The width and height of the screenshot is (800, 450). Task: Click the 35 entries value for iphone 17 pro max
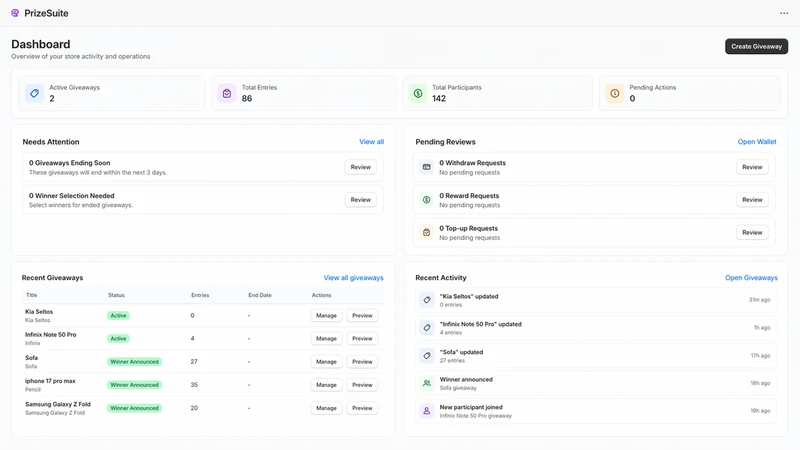click(x=194, y=385)
